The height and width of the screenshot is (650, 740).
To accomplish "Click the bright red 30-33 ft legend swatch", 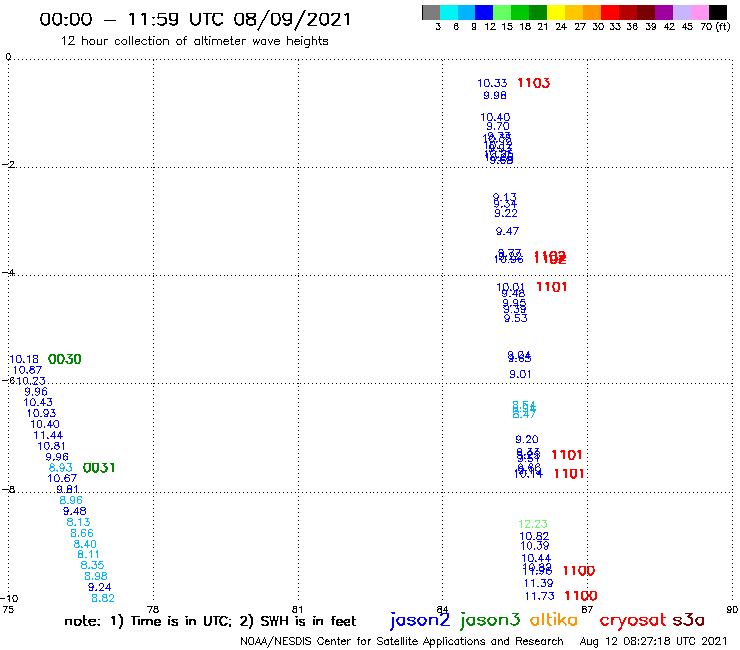I will 610,12.
